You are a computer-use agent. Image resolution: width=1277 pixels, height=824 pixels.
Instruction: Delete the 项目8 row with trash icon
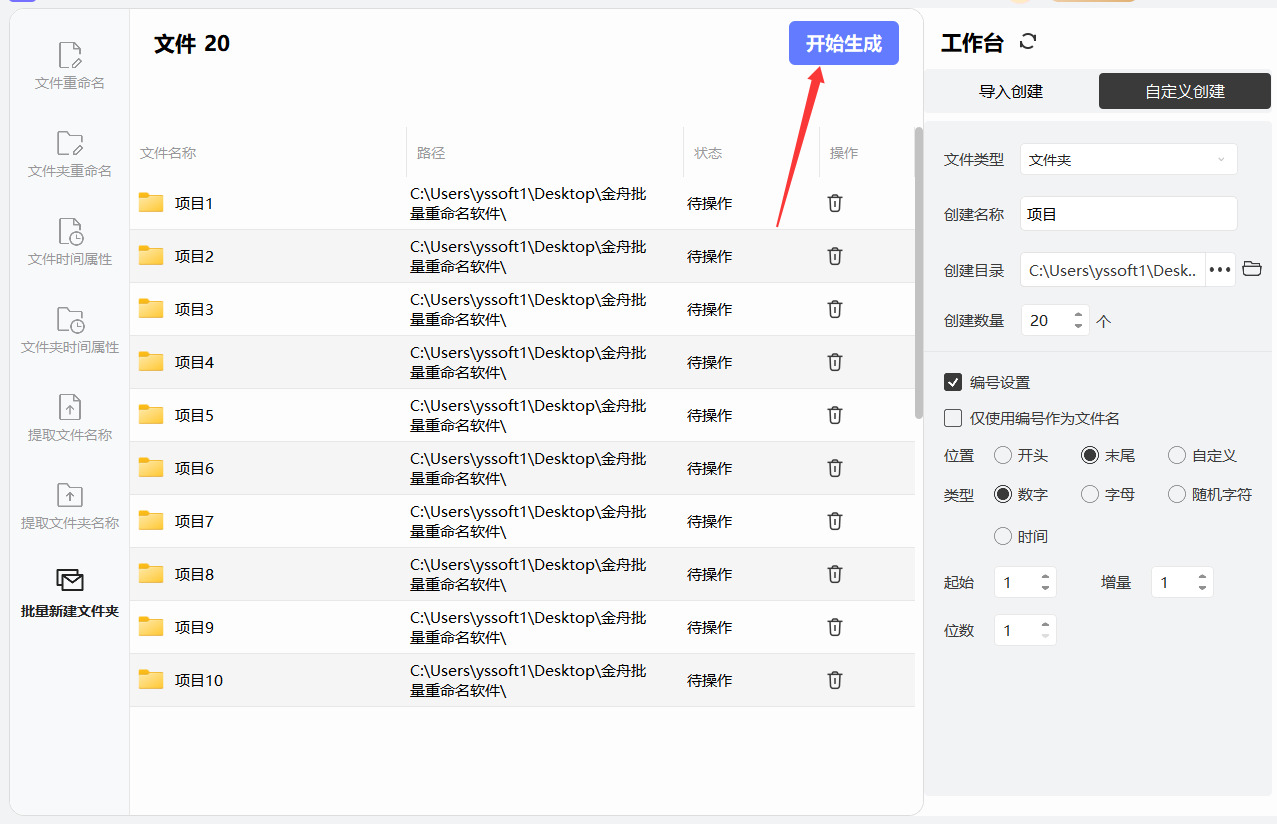[x=835, y=574]
